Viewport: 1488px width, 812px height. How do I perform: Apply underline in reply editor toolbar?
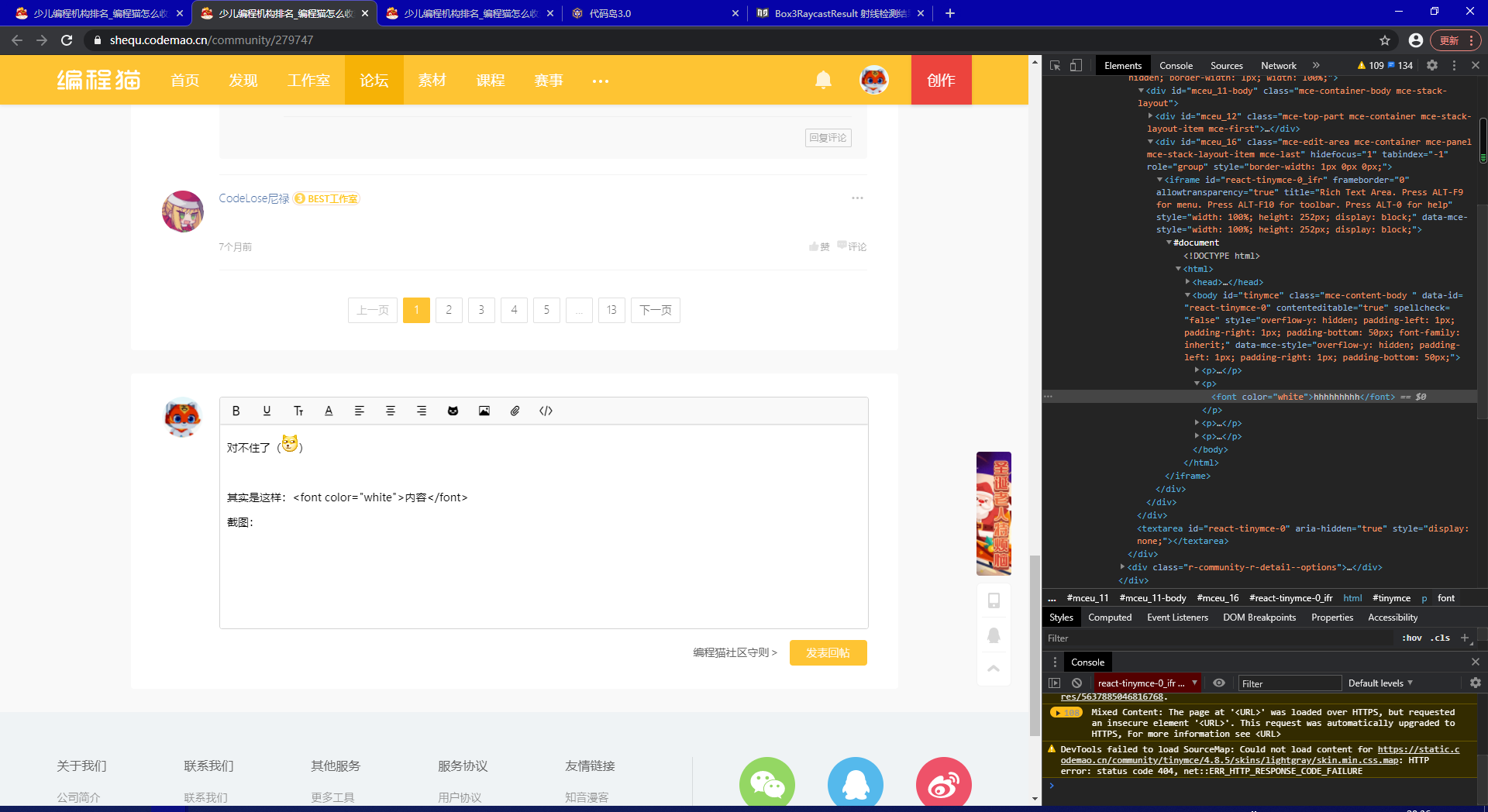[x=267, y=411]
